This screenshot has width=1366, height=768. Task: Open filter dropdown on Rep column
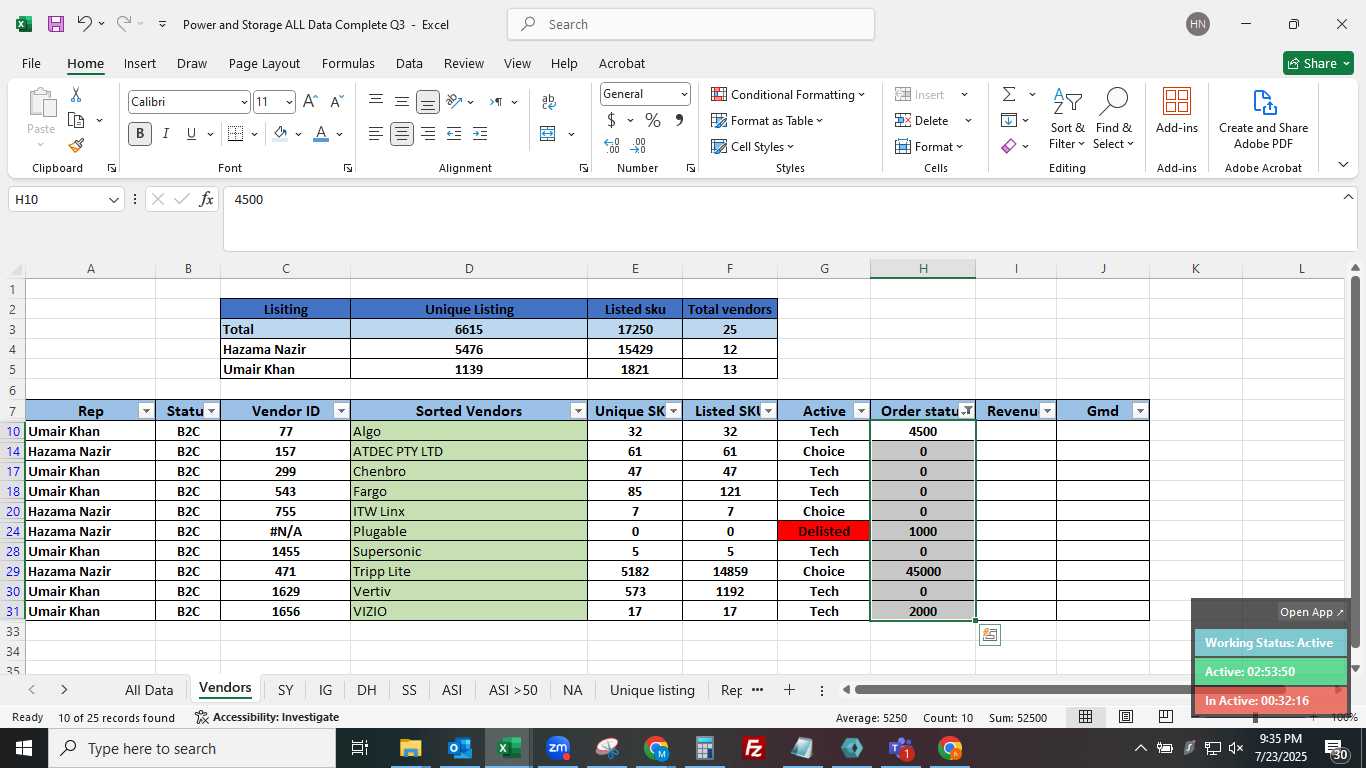(x=147, y=411)
